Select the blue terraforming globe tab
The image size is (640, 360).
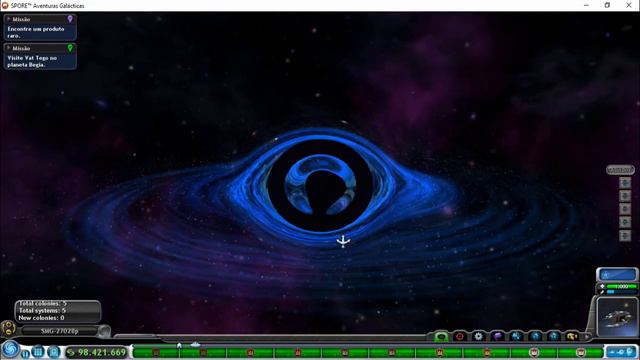(553, 336)
